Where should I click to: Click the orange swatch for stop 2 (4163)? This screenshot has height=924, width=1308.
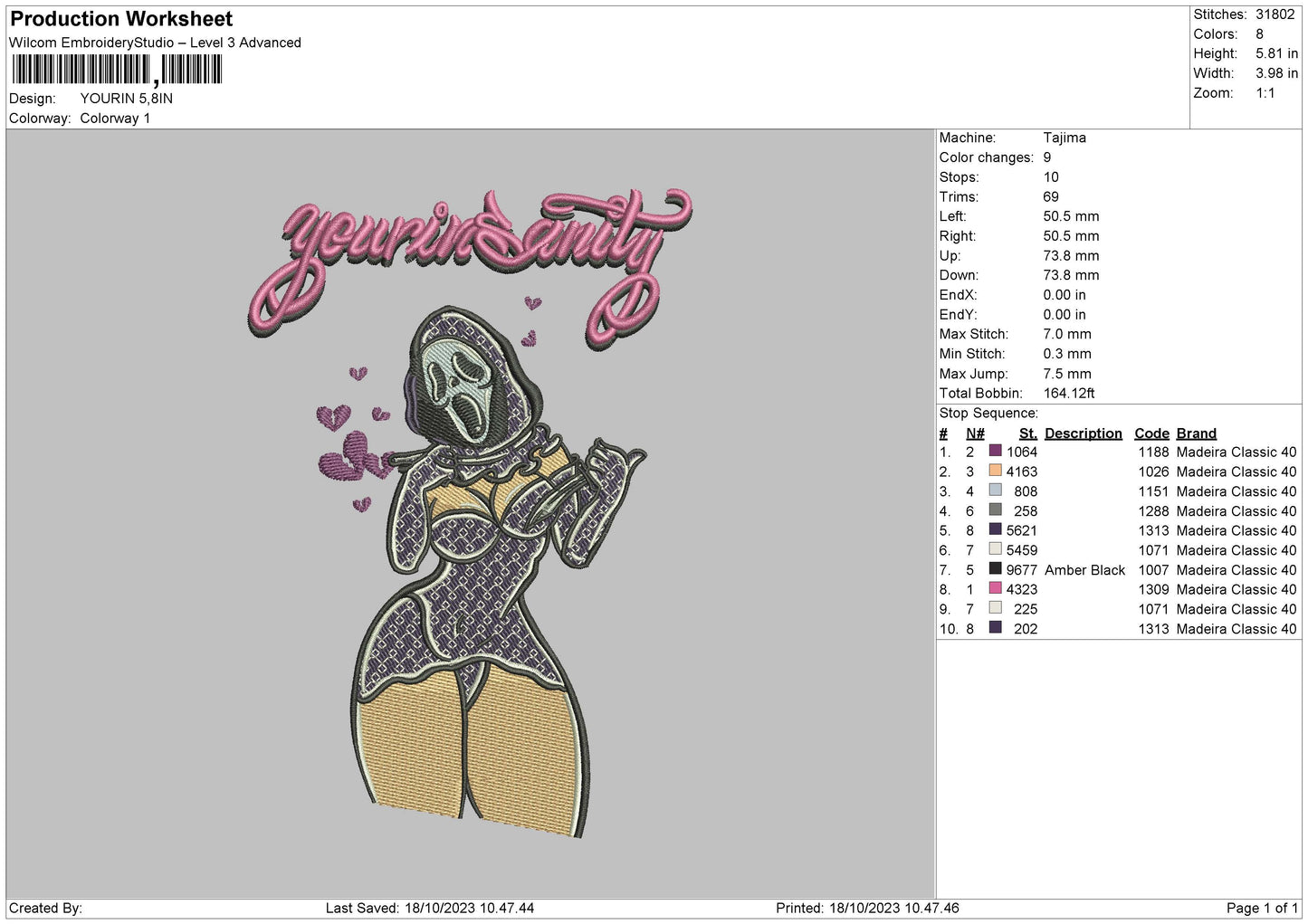click(995, 472)
